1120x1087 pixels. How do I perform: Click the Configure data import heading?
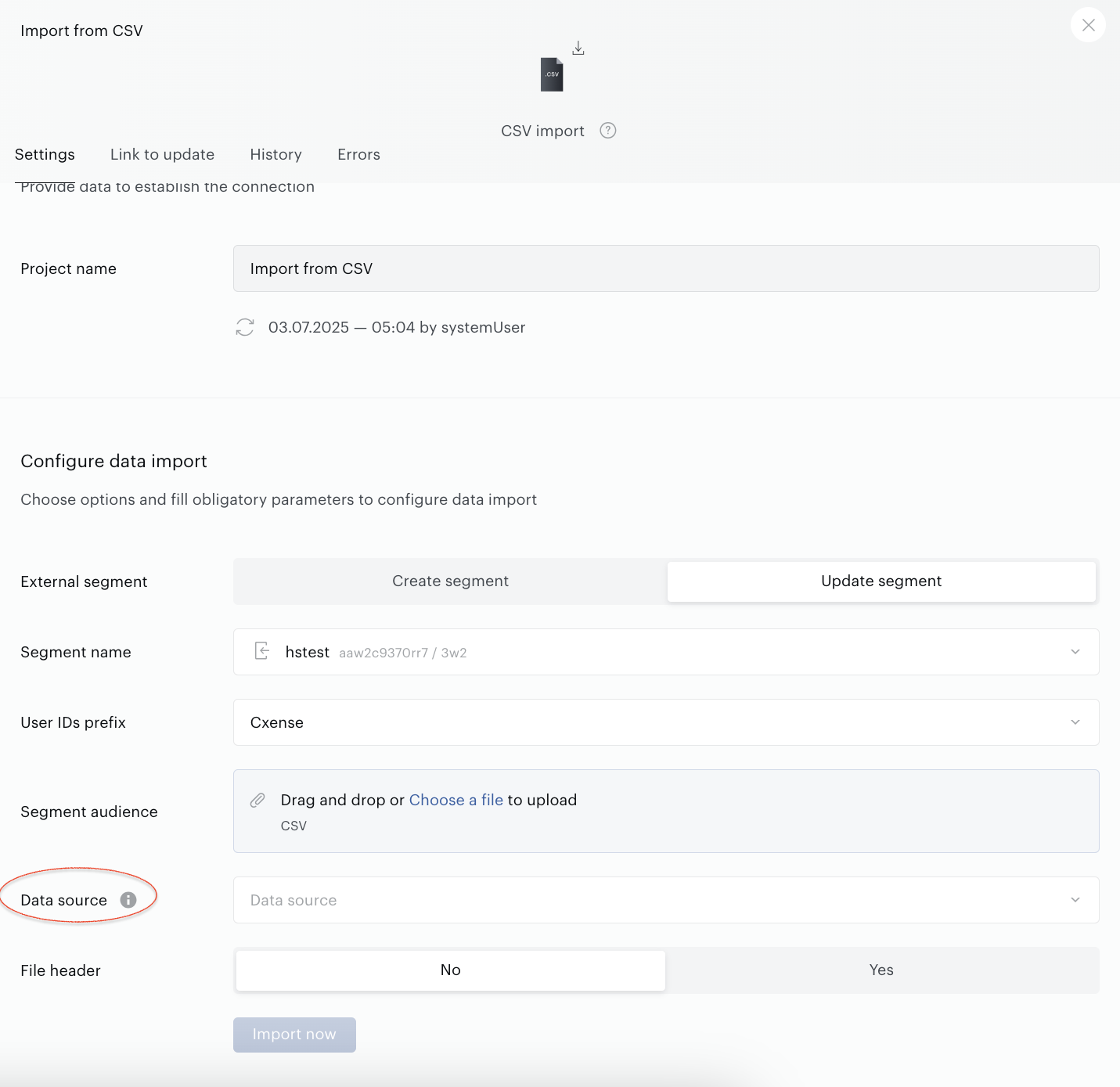point(113,461)
